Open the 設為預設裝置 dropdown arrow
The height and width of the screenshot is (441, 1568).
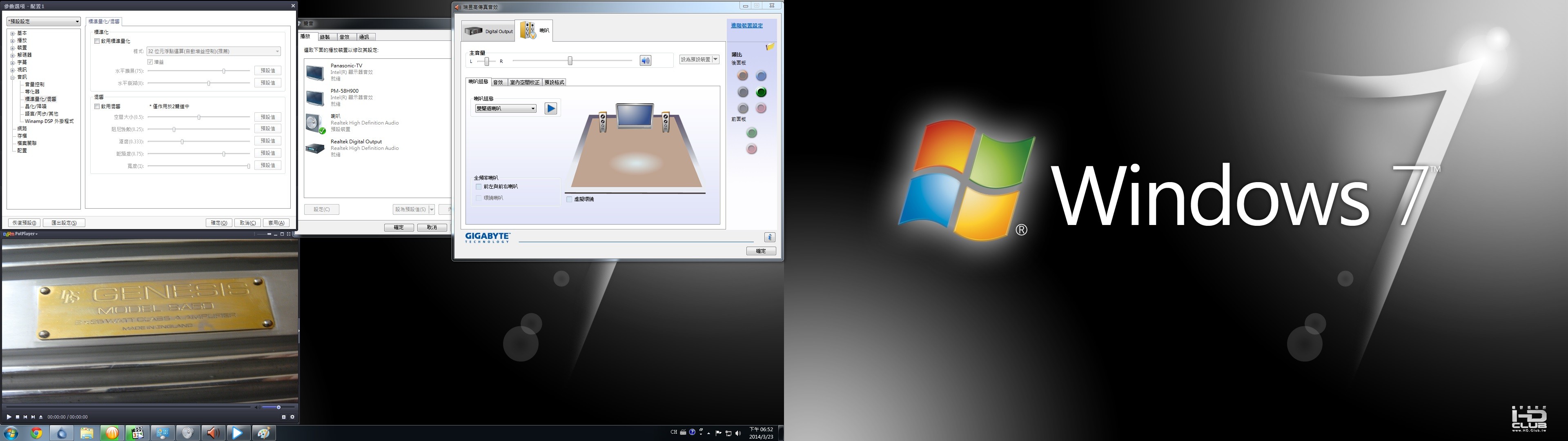[716, 60]
